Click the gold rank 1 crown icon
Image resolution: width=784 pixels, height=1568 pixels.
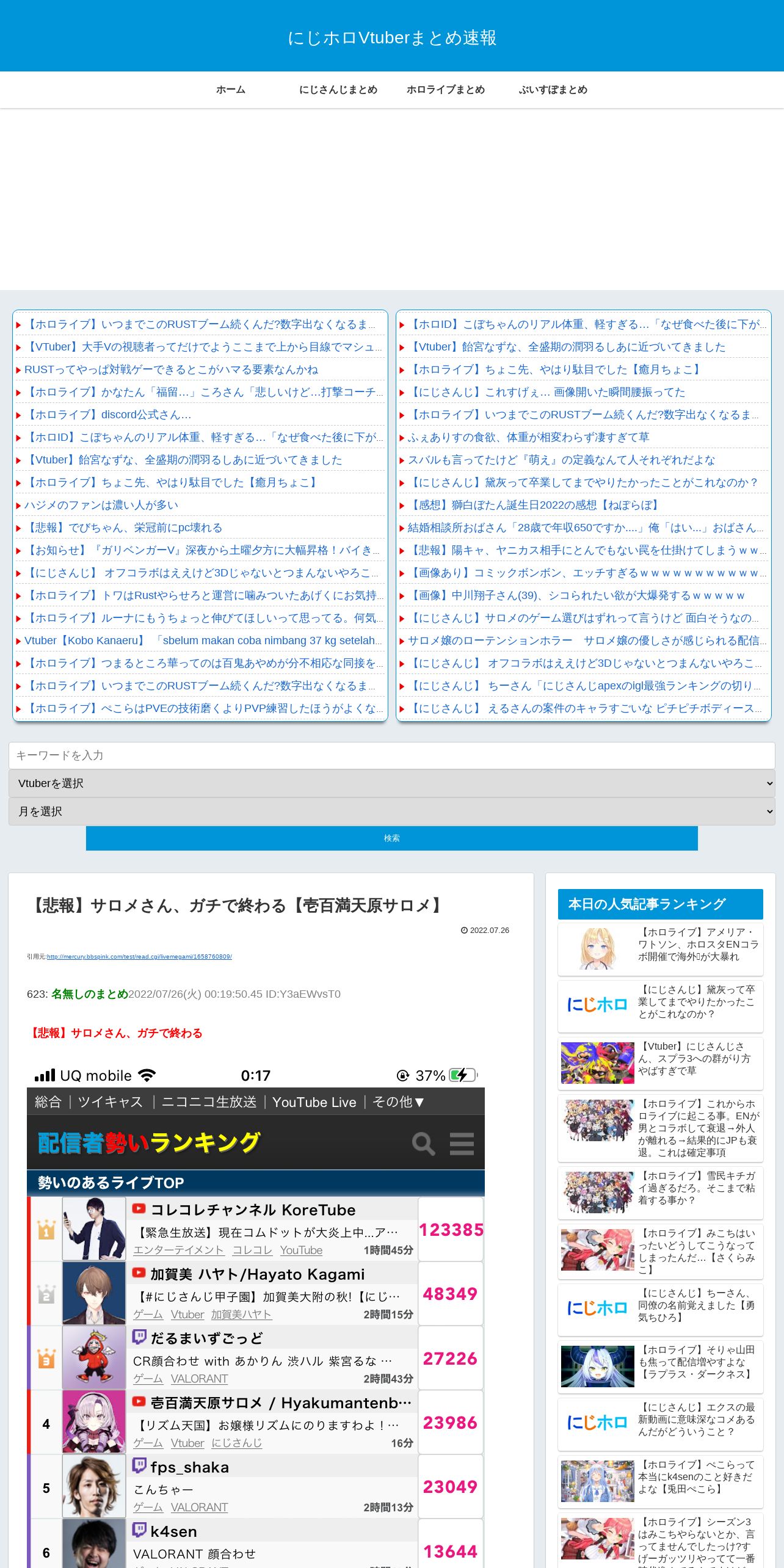point(46,1230)
